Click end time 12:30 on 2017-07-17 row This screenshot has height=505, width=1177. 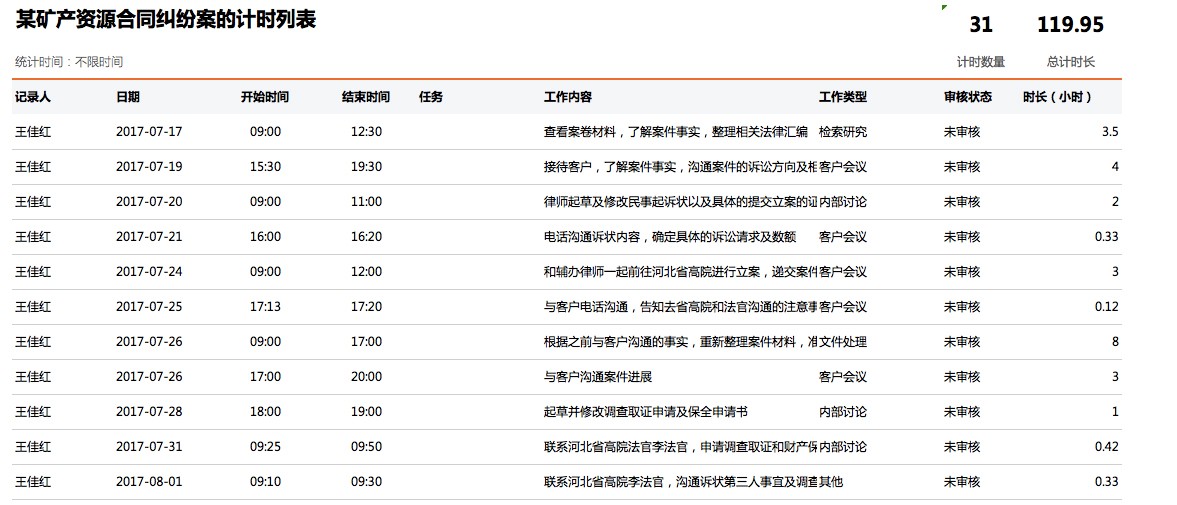(366, 132)
